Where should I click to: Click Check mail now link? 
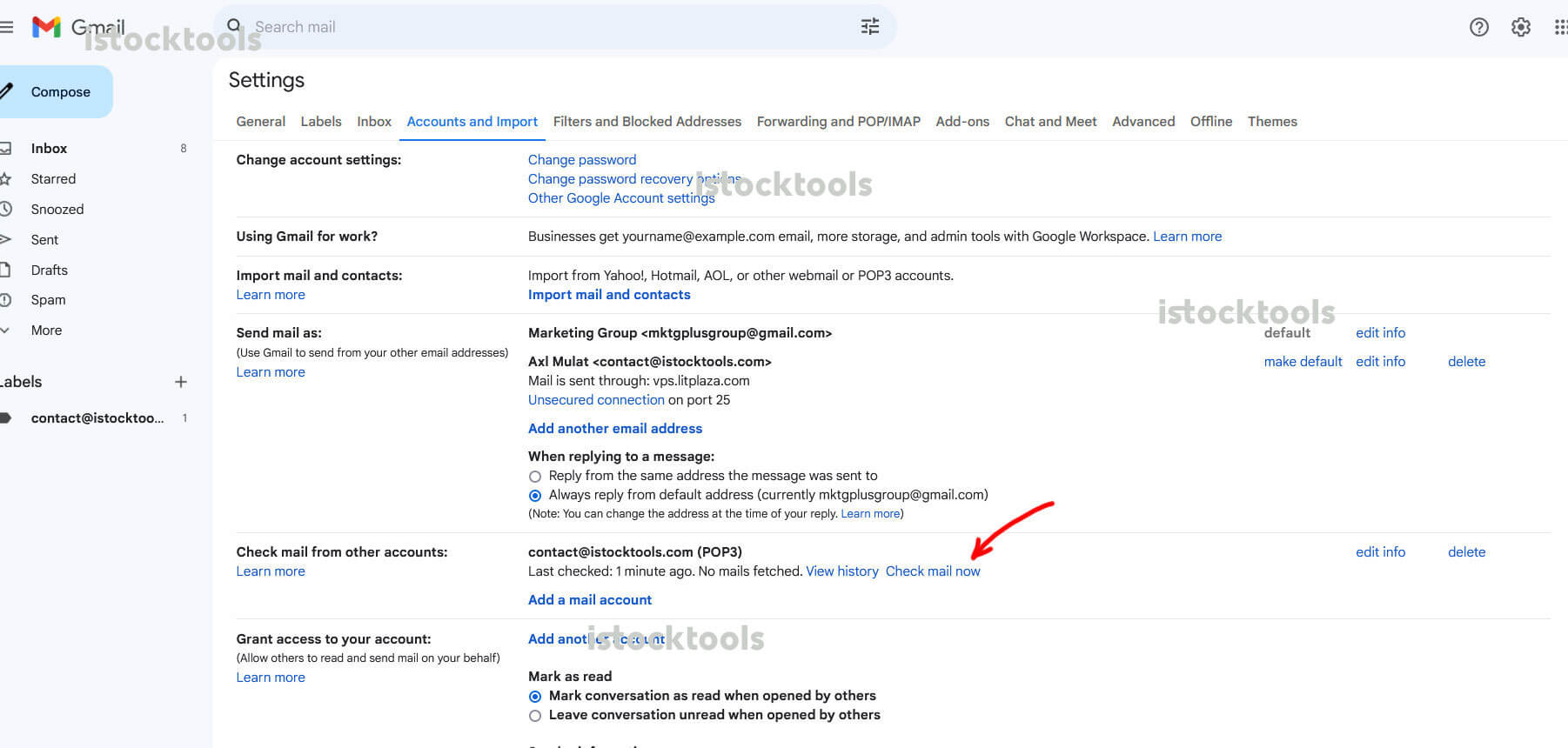933,571
